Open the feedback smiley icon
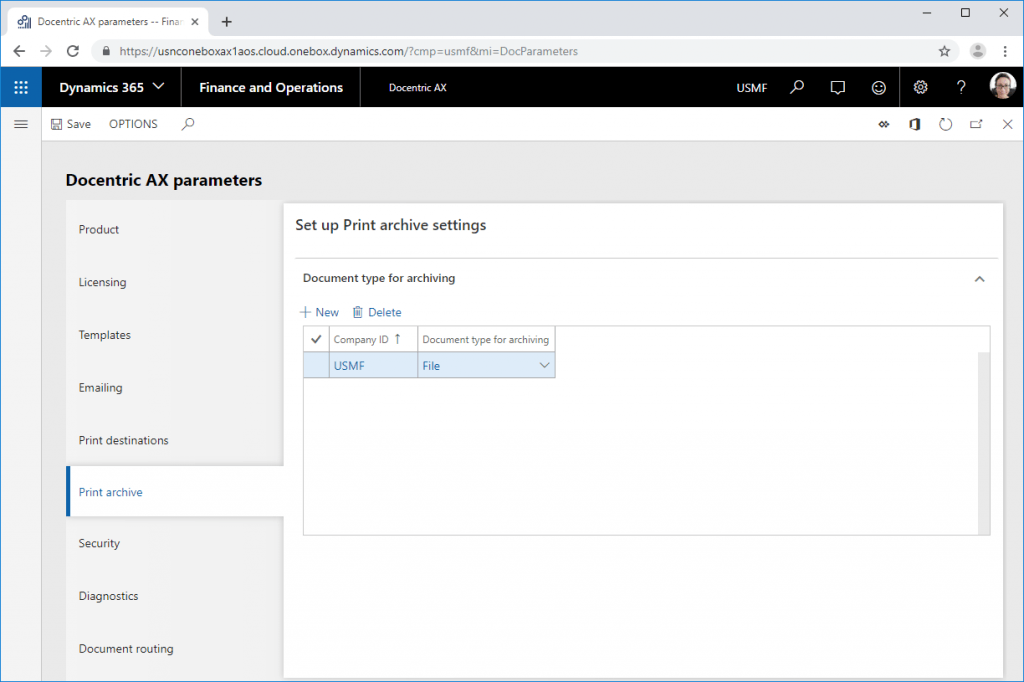This screenshot has height=682, width=1024. coord(879,87)
